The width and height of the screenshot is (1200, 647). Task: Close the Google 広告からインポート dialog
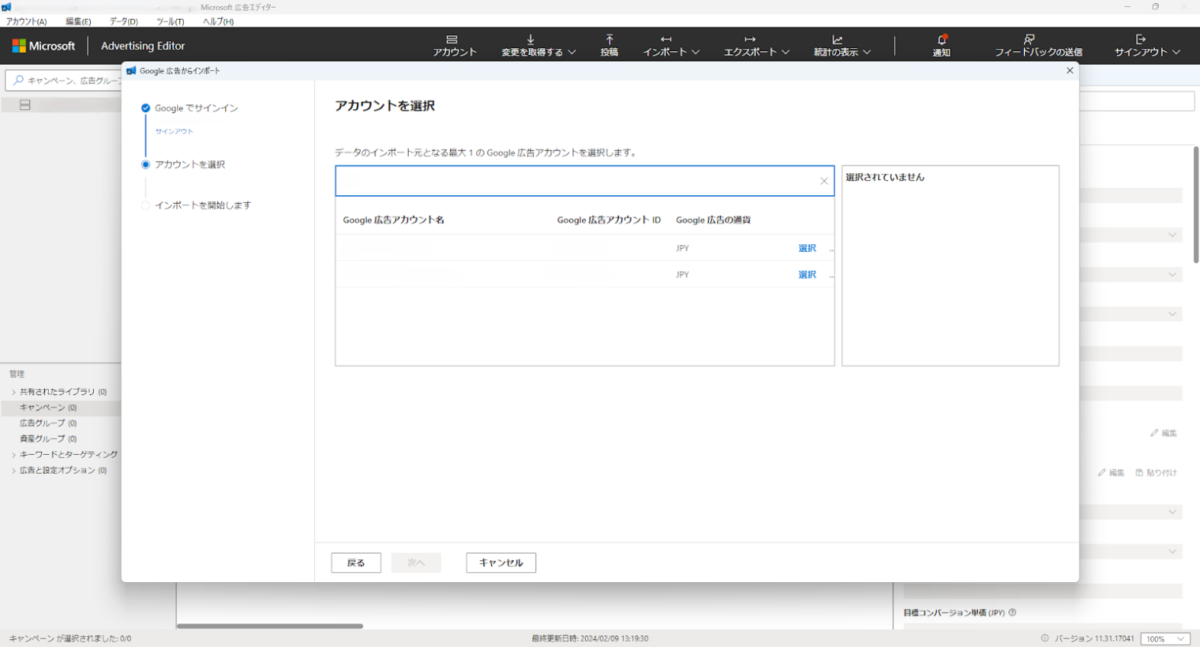tap(1070, 70)
